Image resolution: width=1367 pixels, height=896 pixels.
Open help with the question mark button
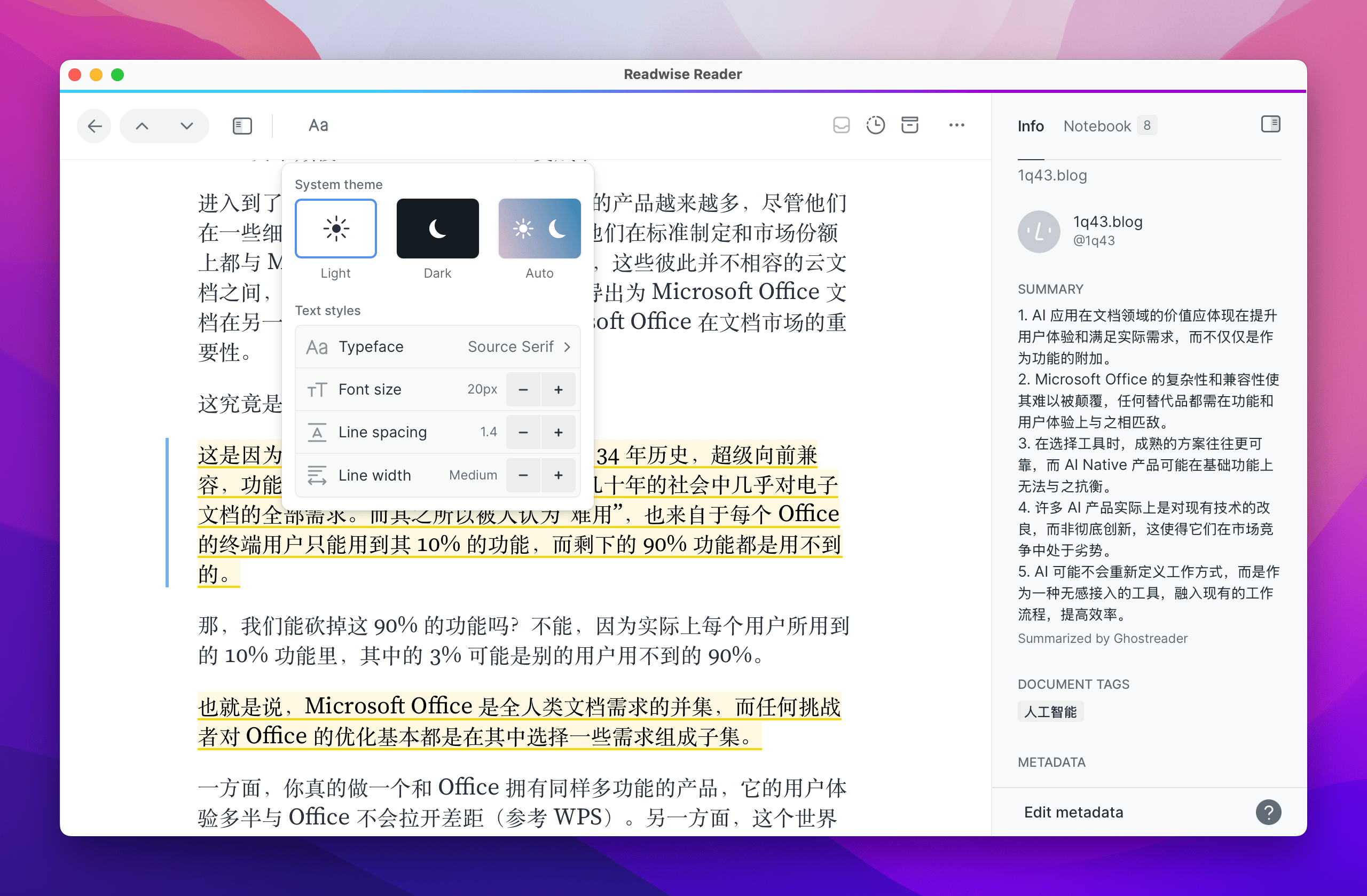tap(1268, 812)
